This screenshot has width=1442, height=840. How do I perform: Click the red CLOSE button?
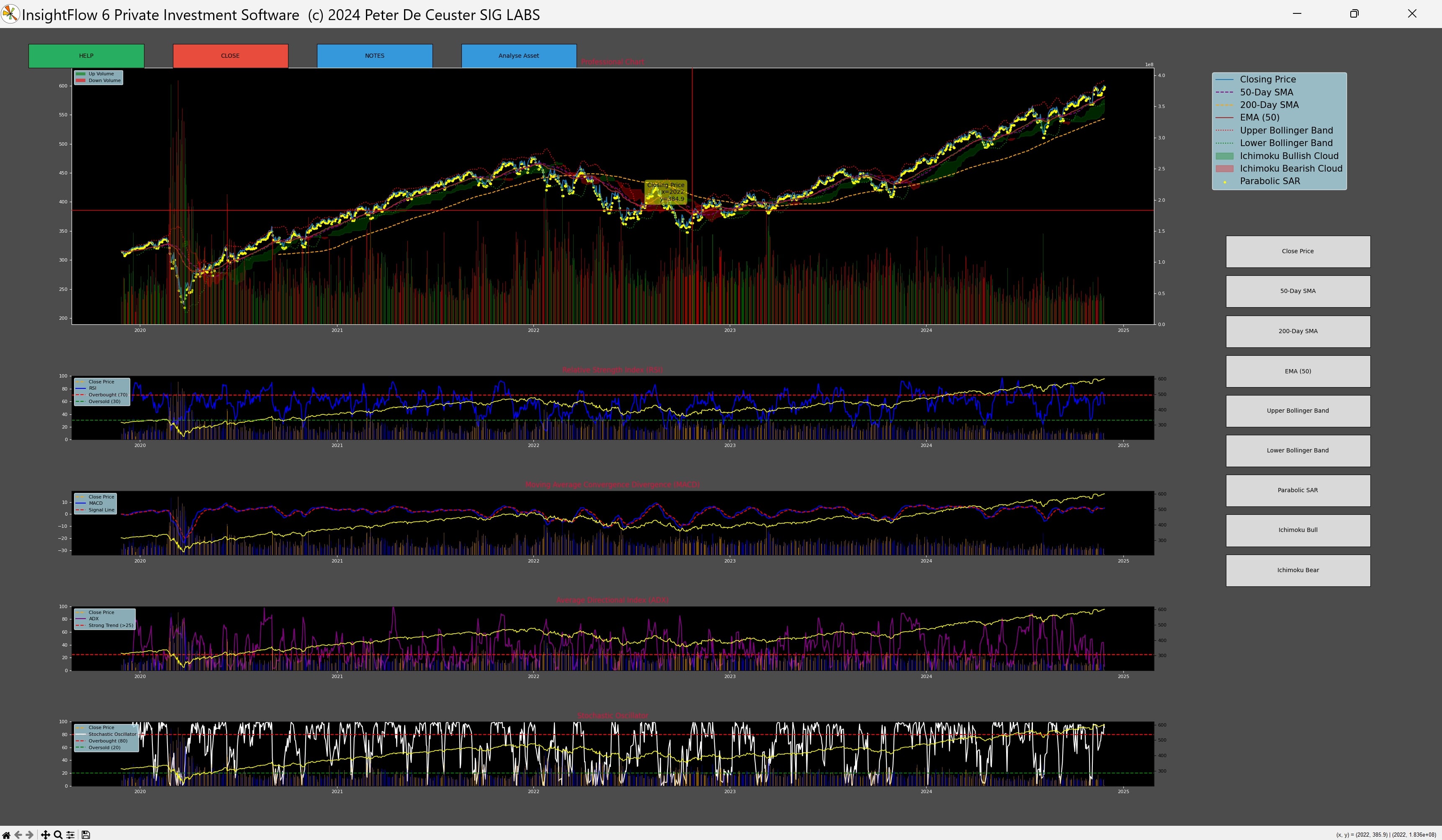pos(231,56)
